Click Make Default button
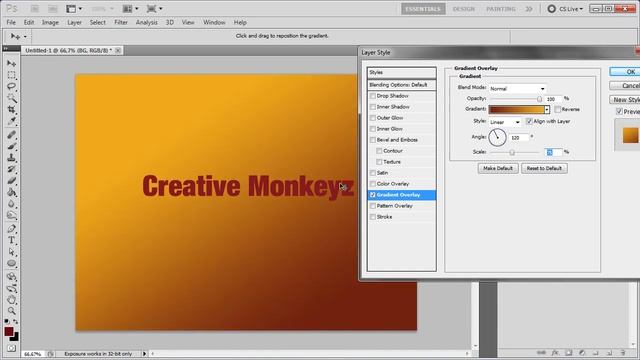Screen dimensions: 640x360 [x=498, y=168]
